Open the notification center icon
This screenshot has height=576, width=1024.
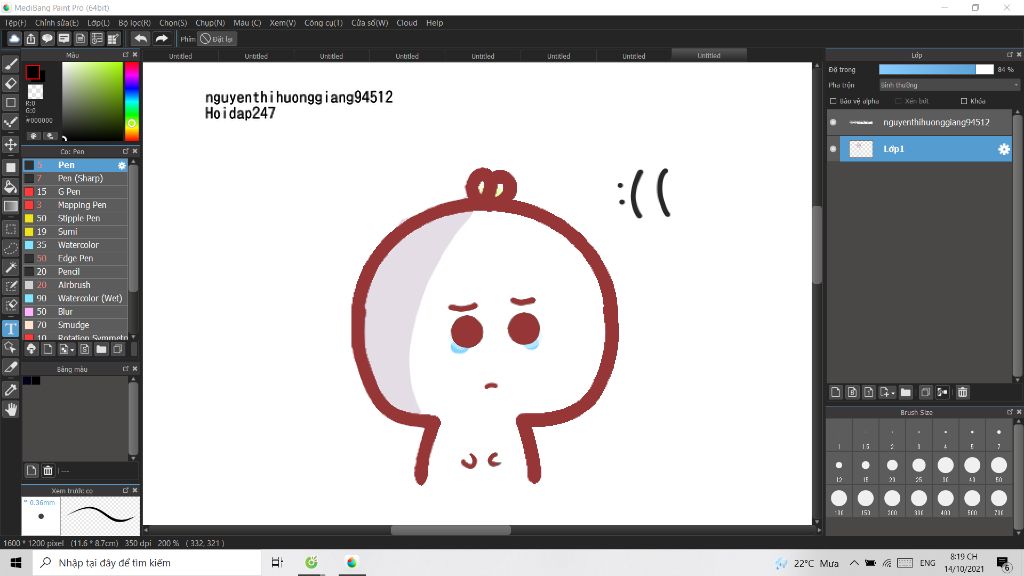tap(1002, 562)
